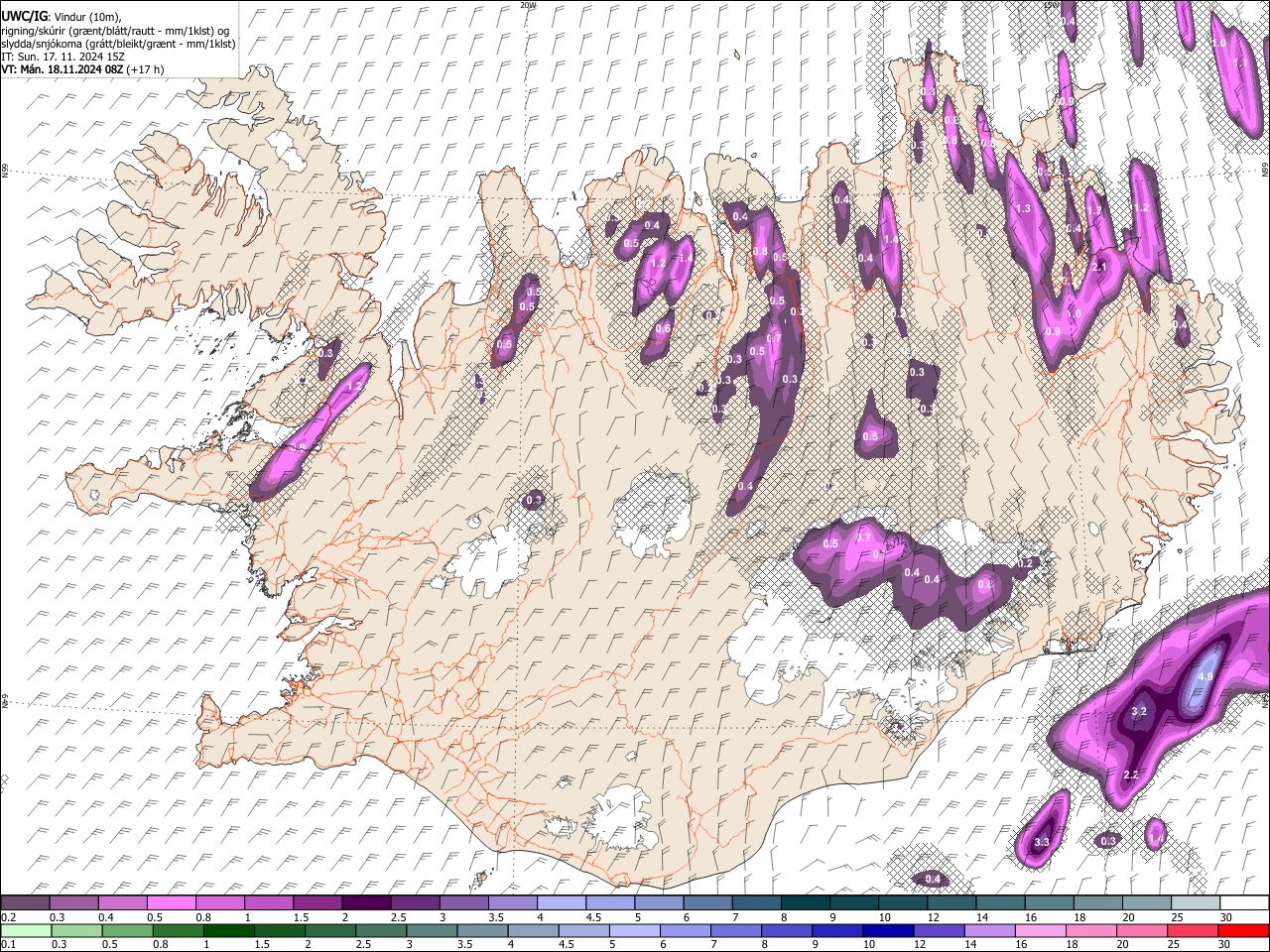Click bright red lower swatch labeled 30
Image resolution: width=1270 pixels, height=952 pixels.
pos(1244,930)
